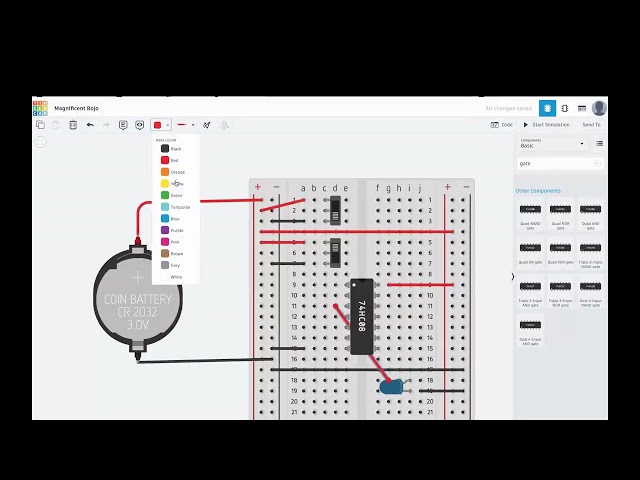Switch to circuit view icon
This screenshot has width=640, height=480.
coord(547,108)
